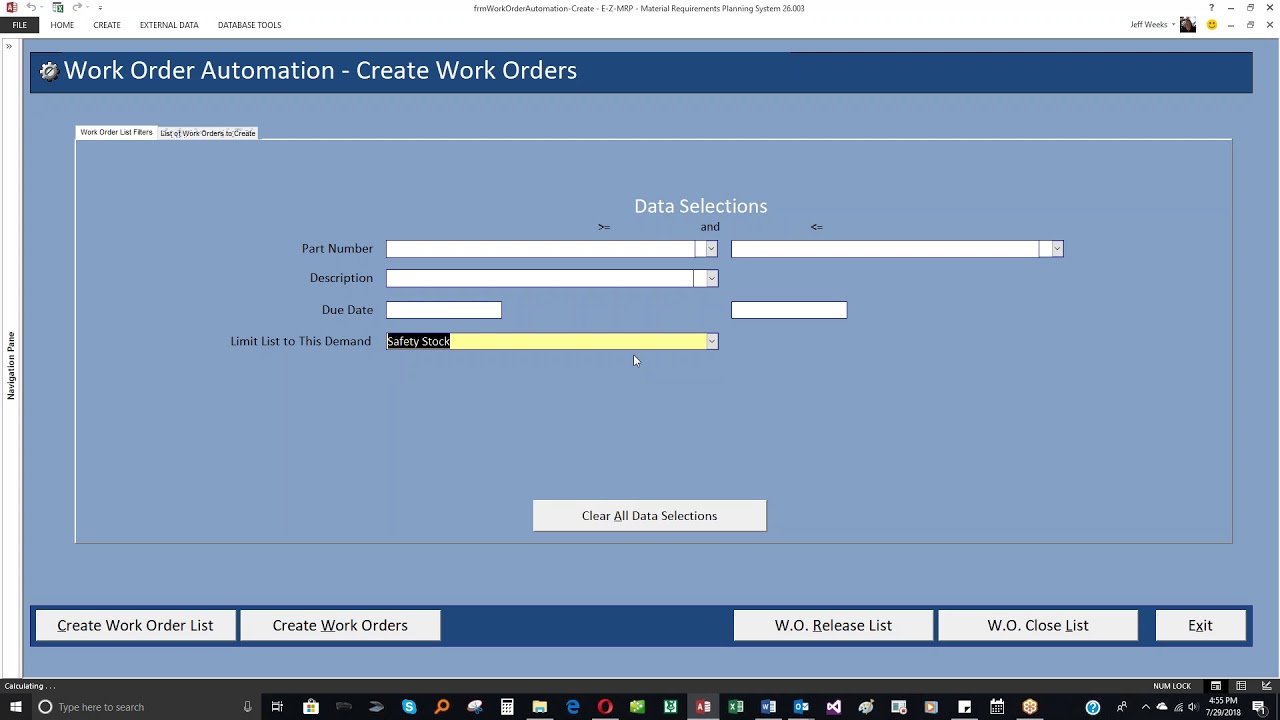Open the Calculator from the taskbar

click(507, 707)
